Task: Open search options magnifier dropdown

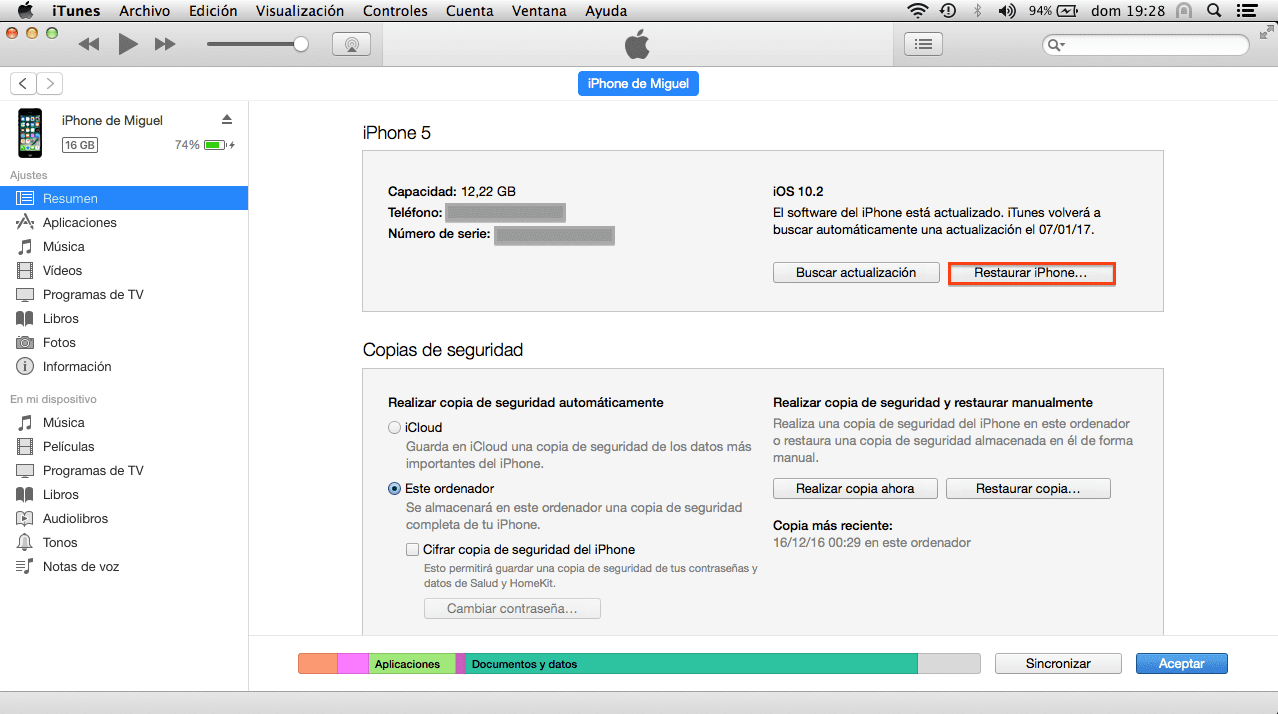Action: click(1056, 45)
